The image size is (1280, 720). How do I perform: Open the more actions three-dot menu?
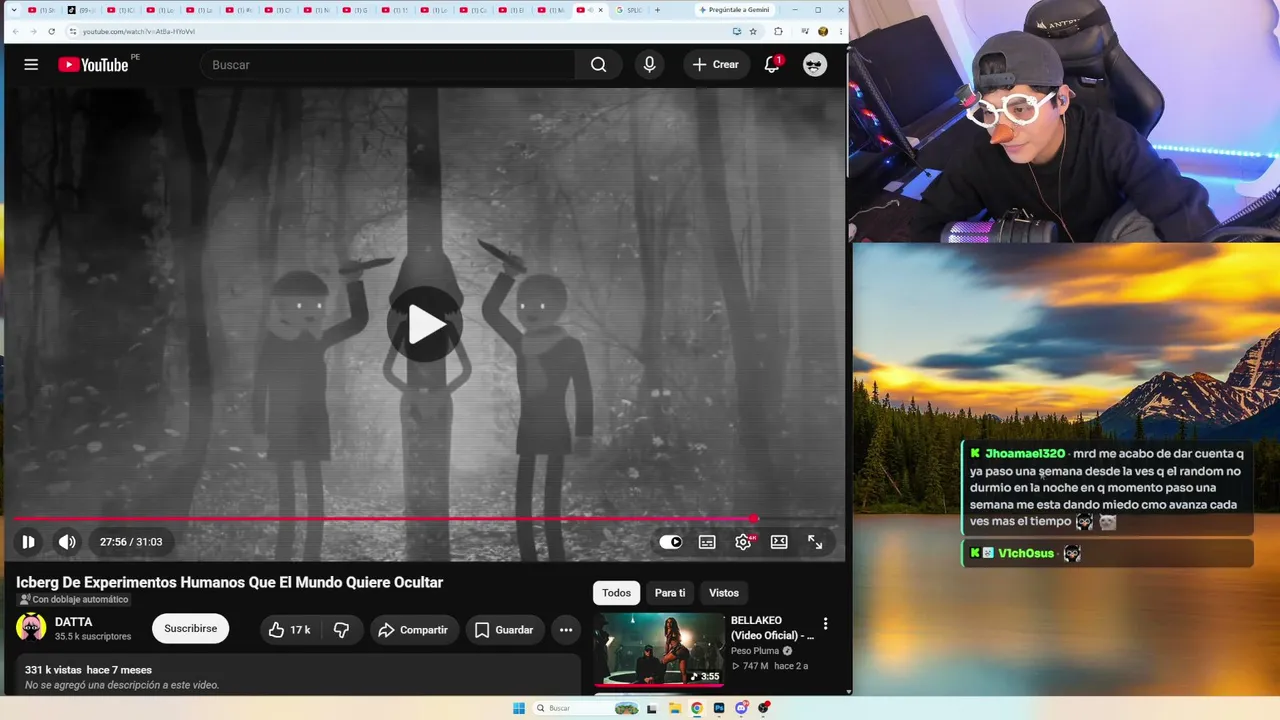click(566, 630)
